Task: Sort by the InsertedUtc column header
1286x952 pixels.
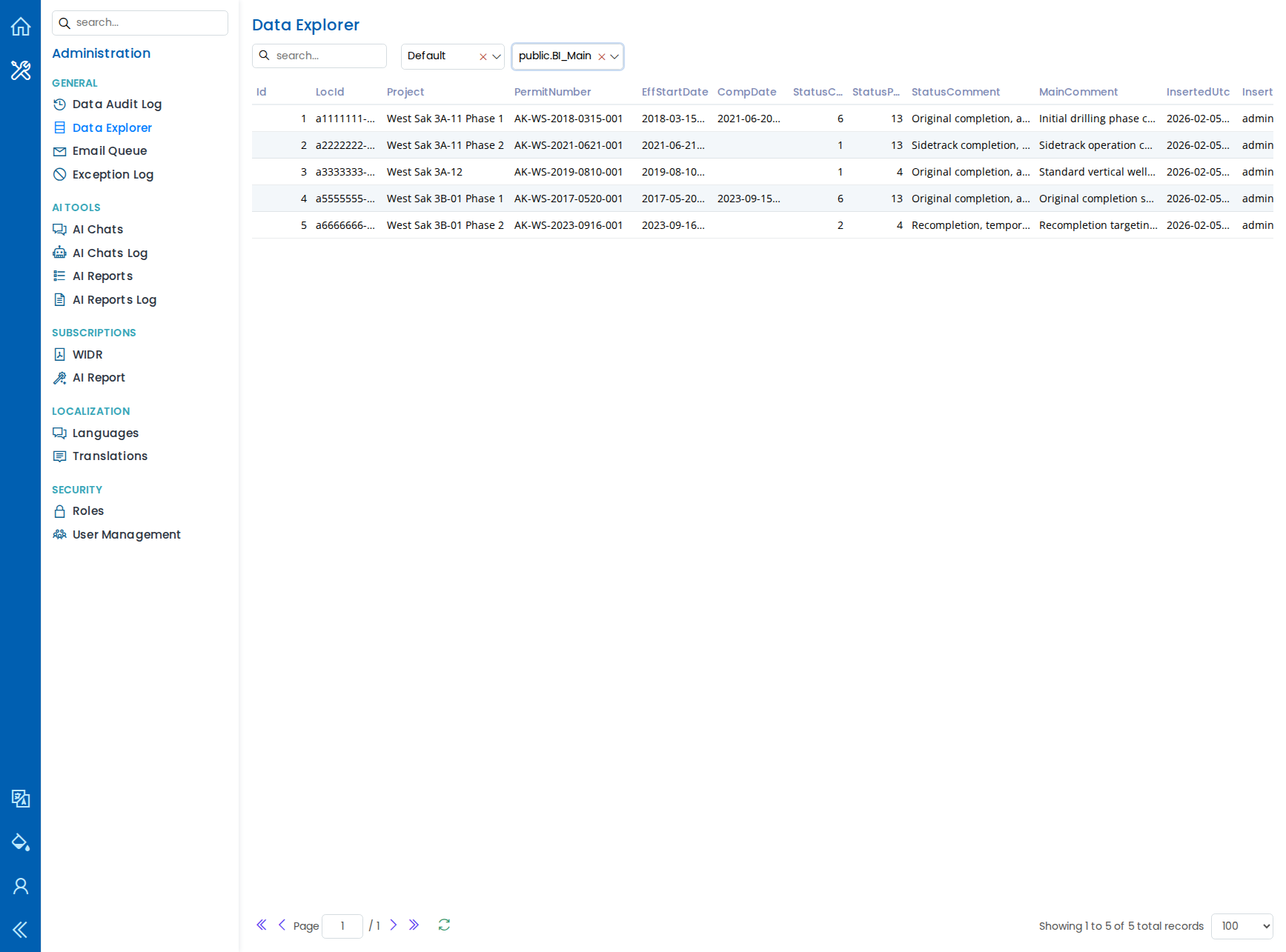Action: point(1198,92)
